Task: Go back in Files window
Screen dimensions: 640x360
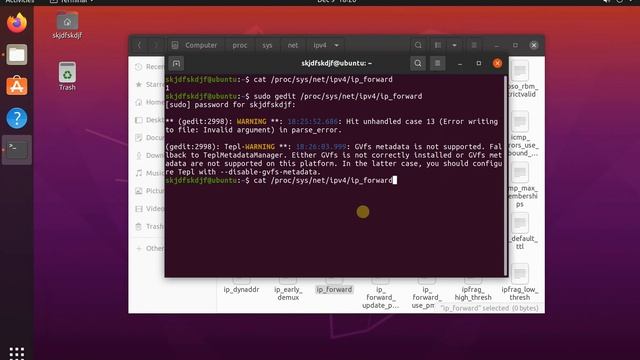Action: point(139,45)
